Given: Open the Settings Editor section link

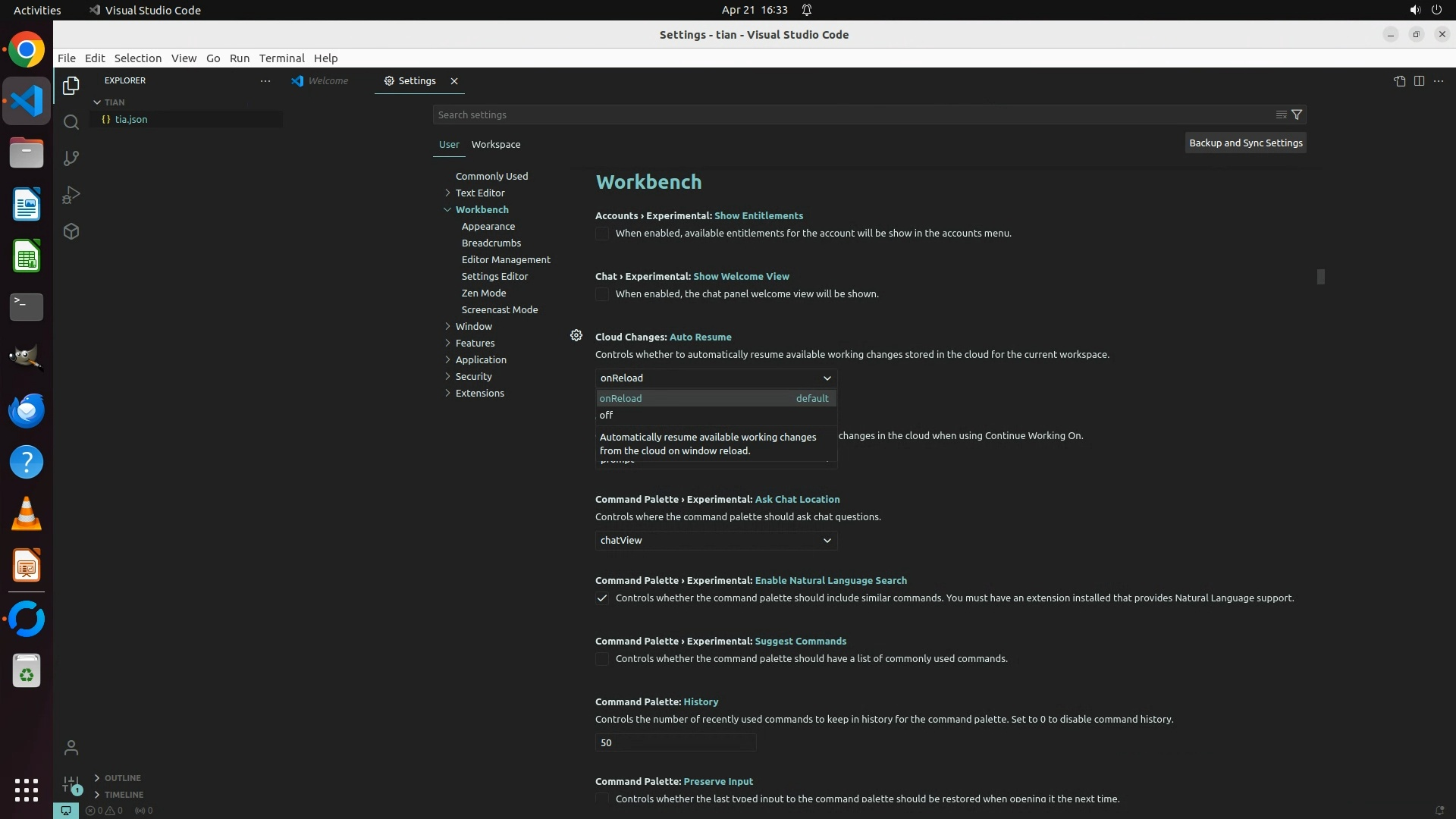Looking at the screenshot, I should [494, 276].
